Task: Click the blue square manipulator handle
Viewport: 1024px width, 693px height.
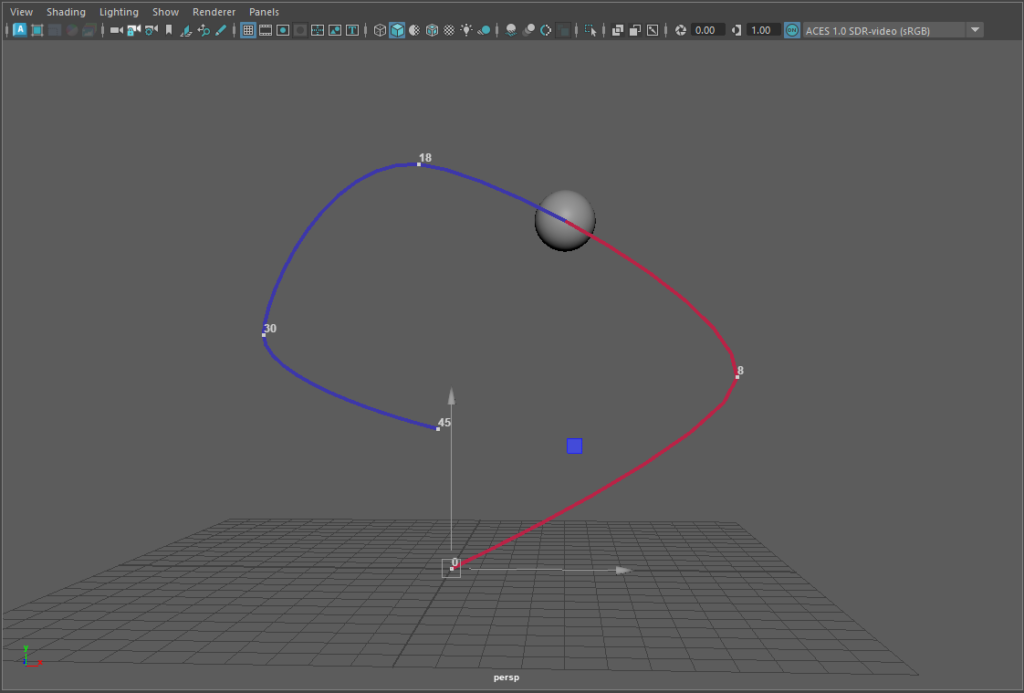Action: tap(574, 446)
